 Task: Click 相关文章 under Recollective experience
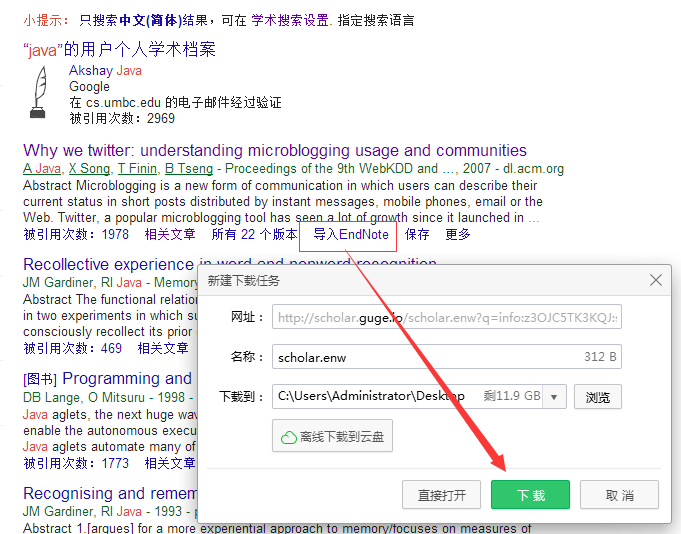point(163,348)
